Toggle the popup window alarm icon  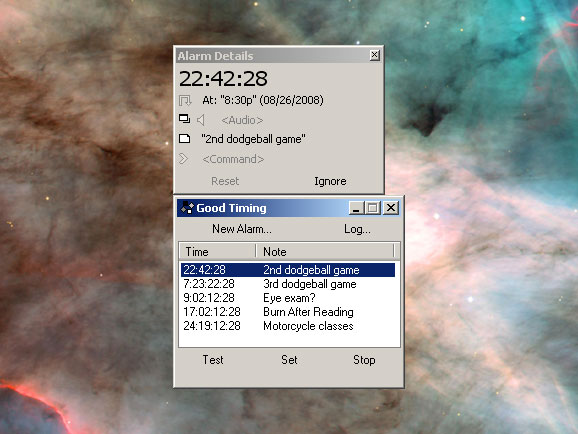click(184, 119)
